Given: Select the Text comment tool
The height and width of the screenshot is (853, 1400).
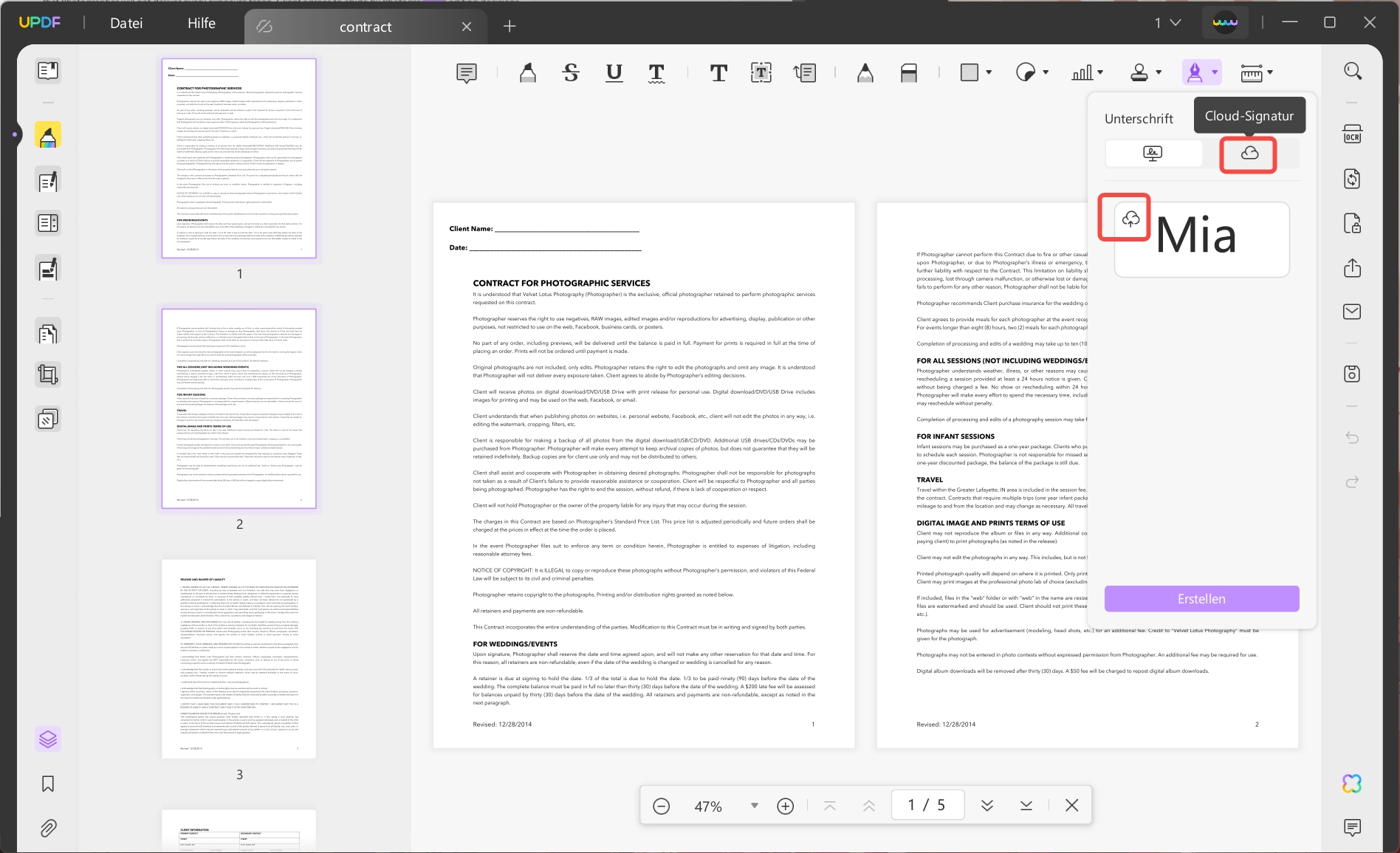Looking at the screenshot, I should [718, 73].
